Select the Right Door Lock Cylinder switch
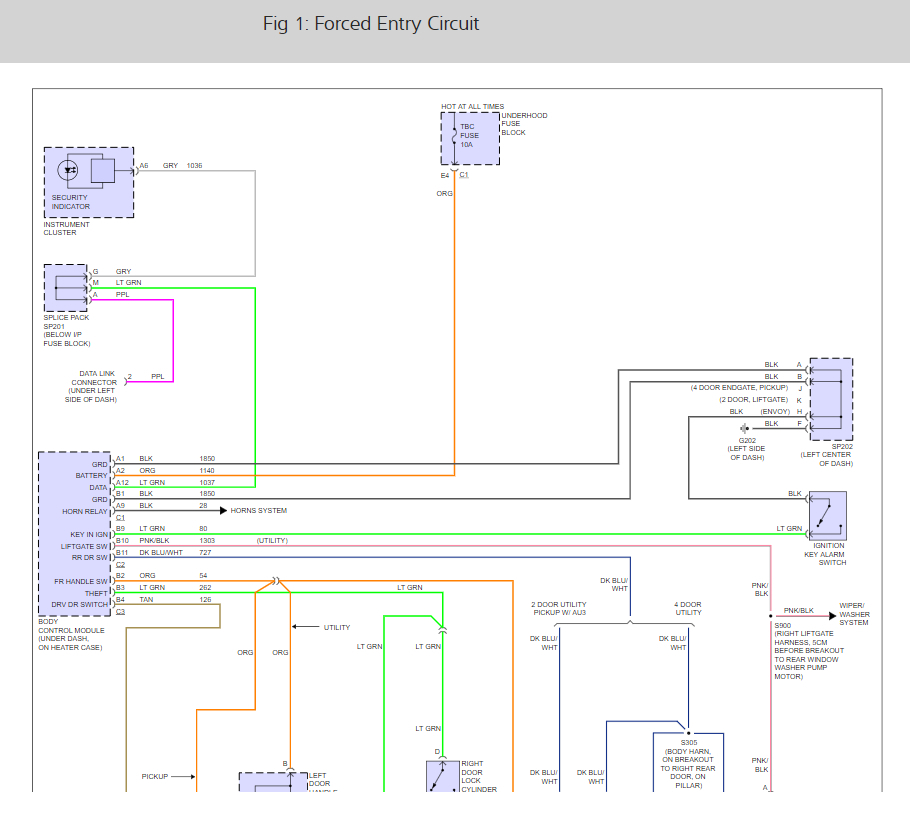Viewport: 910px width, 817px height. [x=443, y=776]
